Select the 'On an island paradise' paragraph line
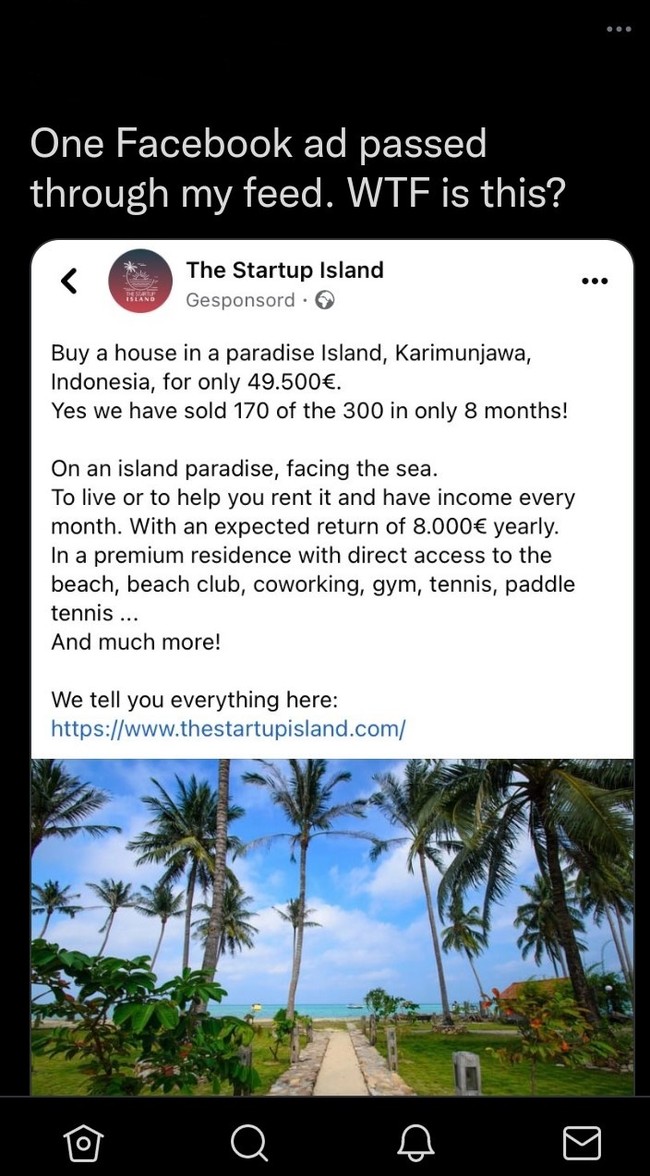 pyautogui.click(x=245, y=468)
